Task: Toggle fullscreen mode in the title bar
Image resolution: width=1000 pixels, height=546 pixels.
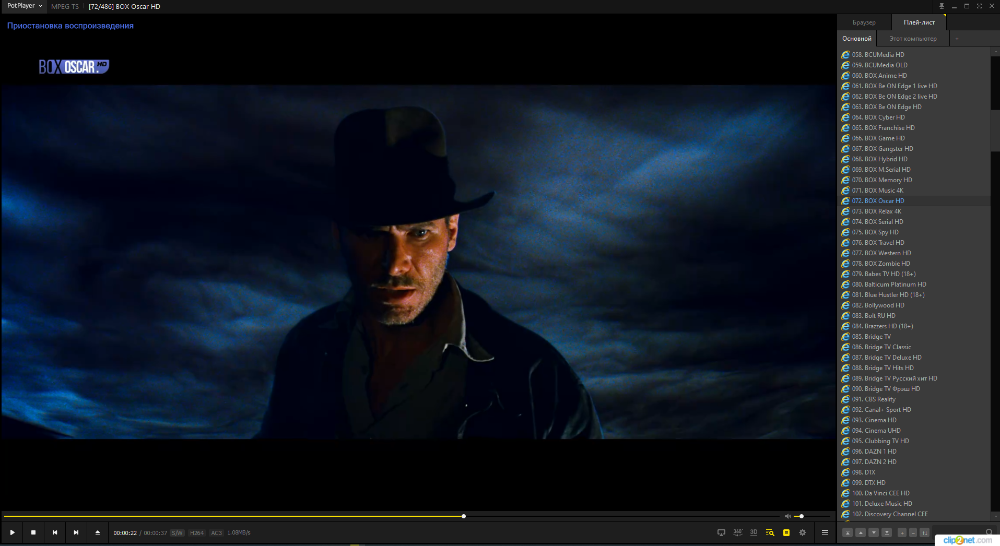Action: pos(980,6)
